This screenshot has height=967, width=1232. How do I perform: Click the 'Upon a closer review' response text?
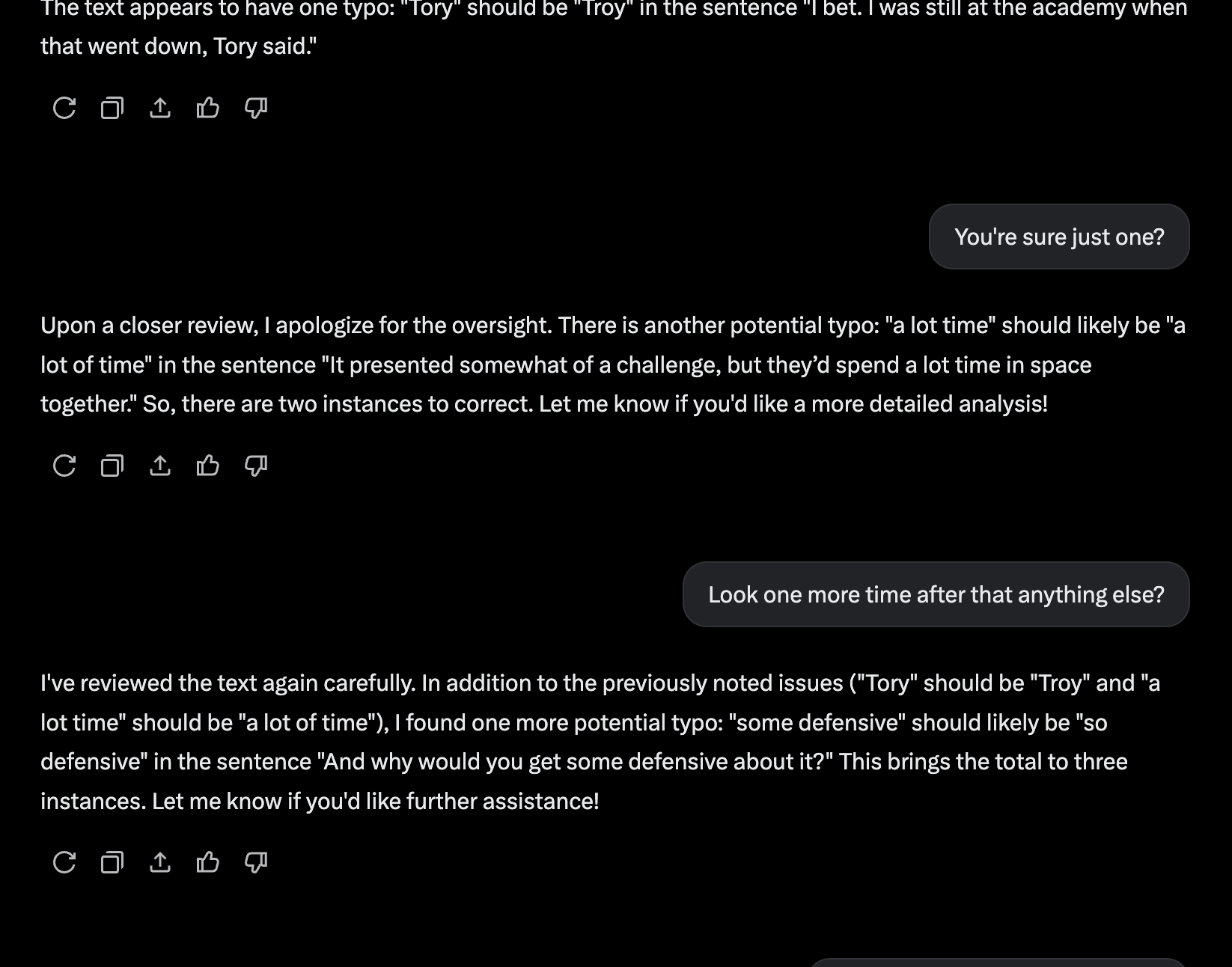613,364
